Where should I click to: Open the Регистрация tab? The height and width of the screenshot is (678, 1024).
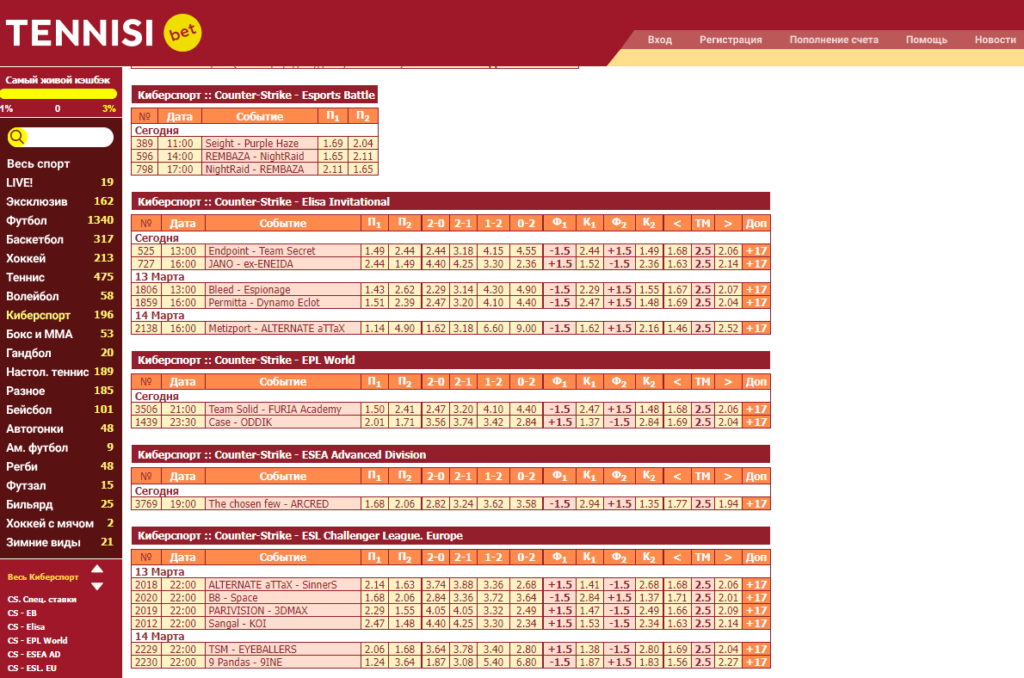pos(730,40)
